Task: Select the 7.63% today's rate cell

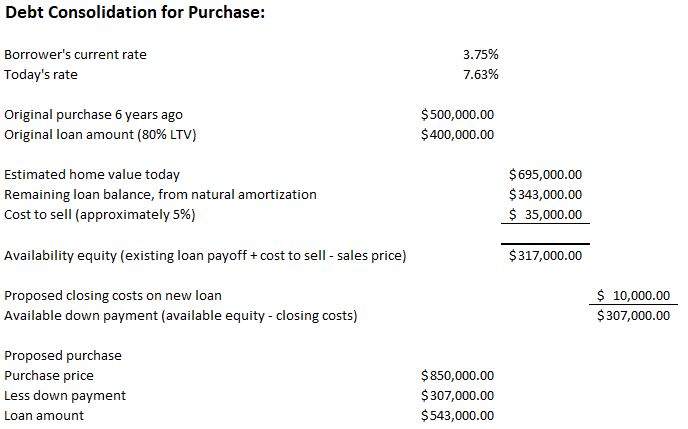Action: click(481, 74)
